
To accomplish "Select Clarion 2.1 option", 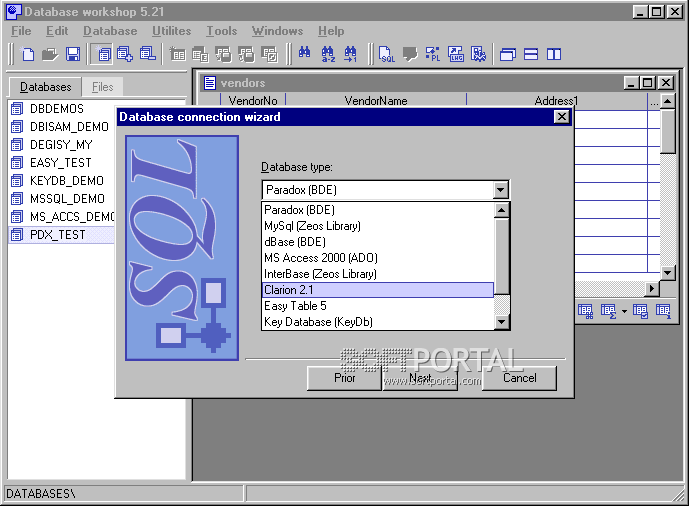I will [x=378, y=290].
